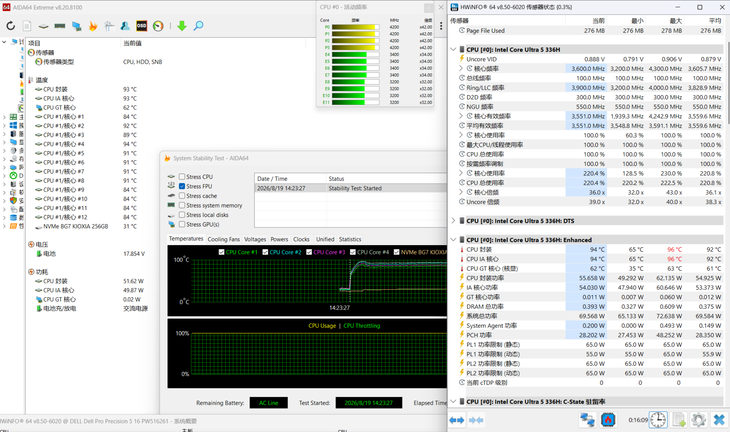730x432 pixels.
Task: Toggle CPU Core #1 graph checkbox
Action: [x=221, y=252]
